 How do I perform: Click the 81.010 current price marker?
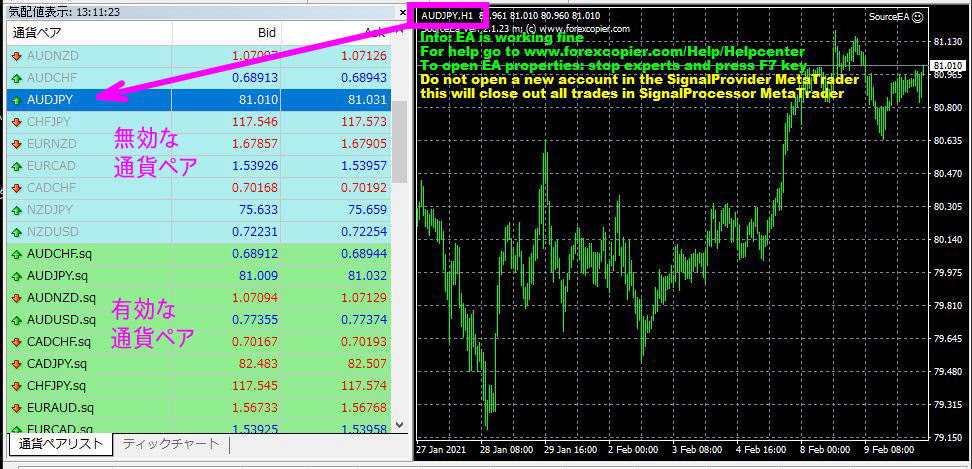pyautogui.click(x=946, y=66)
